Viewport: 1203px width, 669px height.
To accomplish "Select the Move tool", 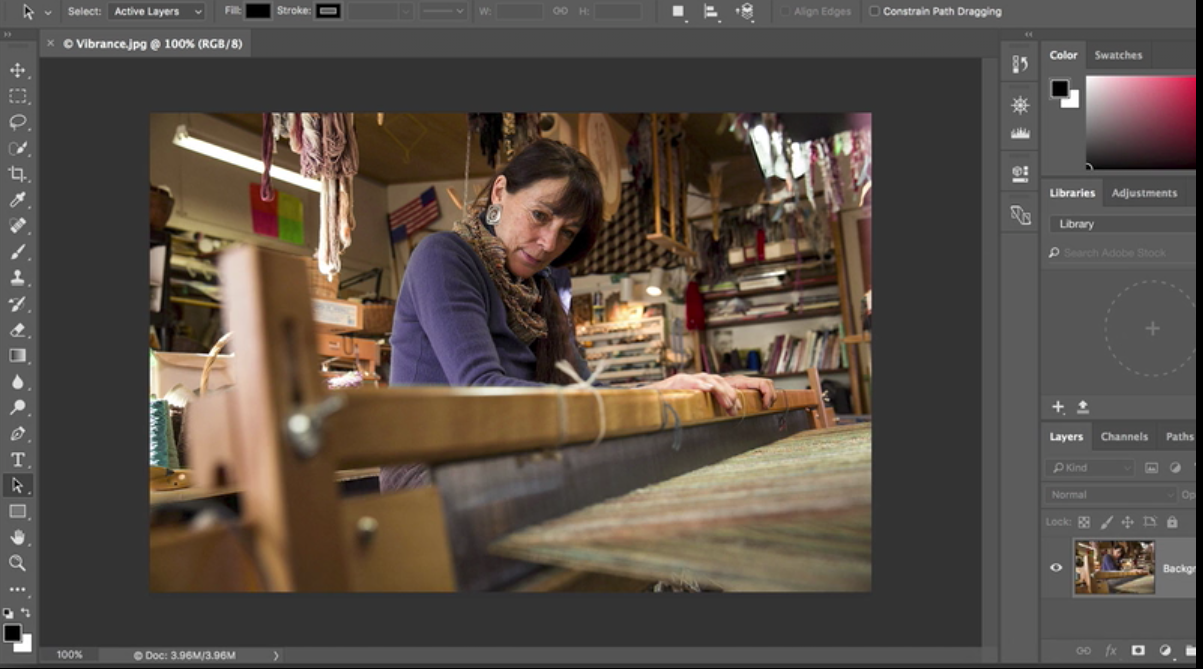I will [x=17, y=70].
